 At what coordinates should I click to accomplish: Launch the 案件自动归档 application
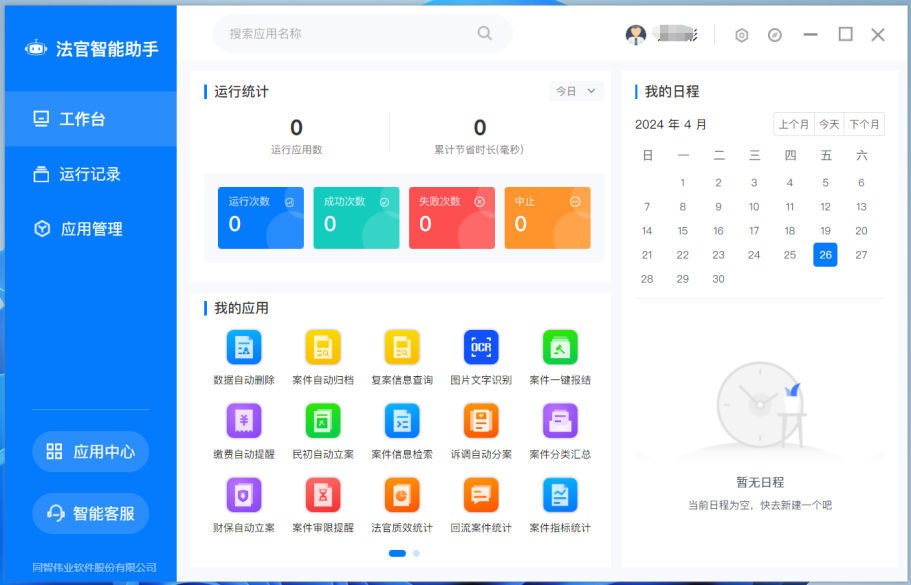point(323,348)
